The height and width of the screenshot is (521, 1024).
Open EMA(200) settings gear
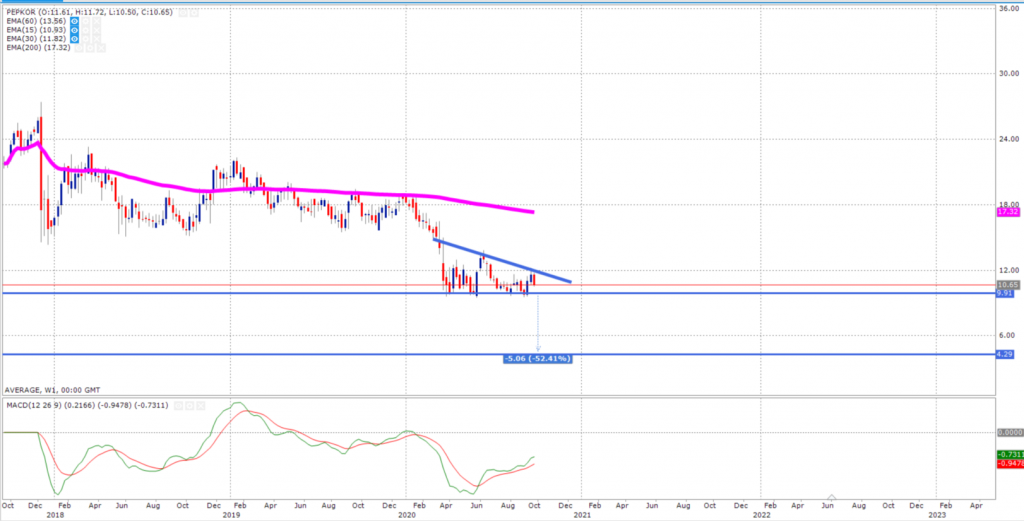pos(90,48)
